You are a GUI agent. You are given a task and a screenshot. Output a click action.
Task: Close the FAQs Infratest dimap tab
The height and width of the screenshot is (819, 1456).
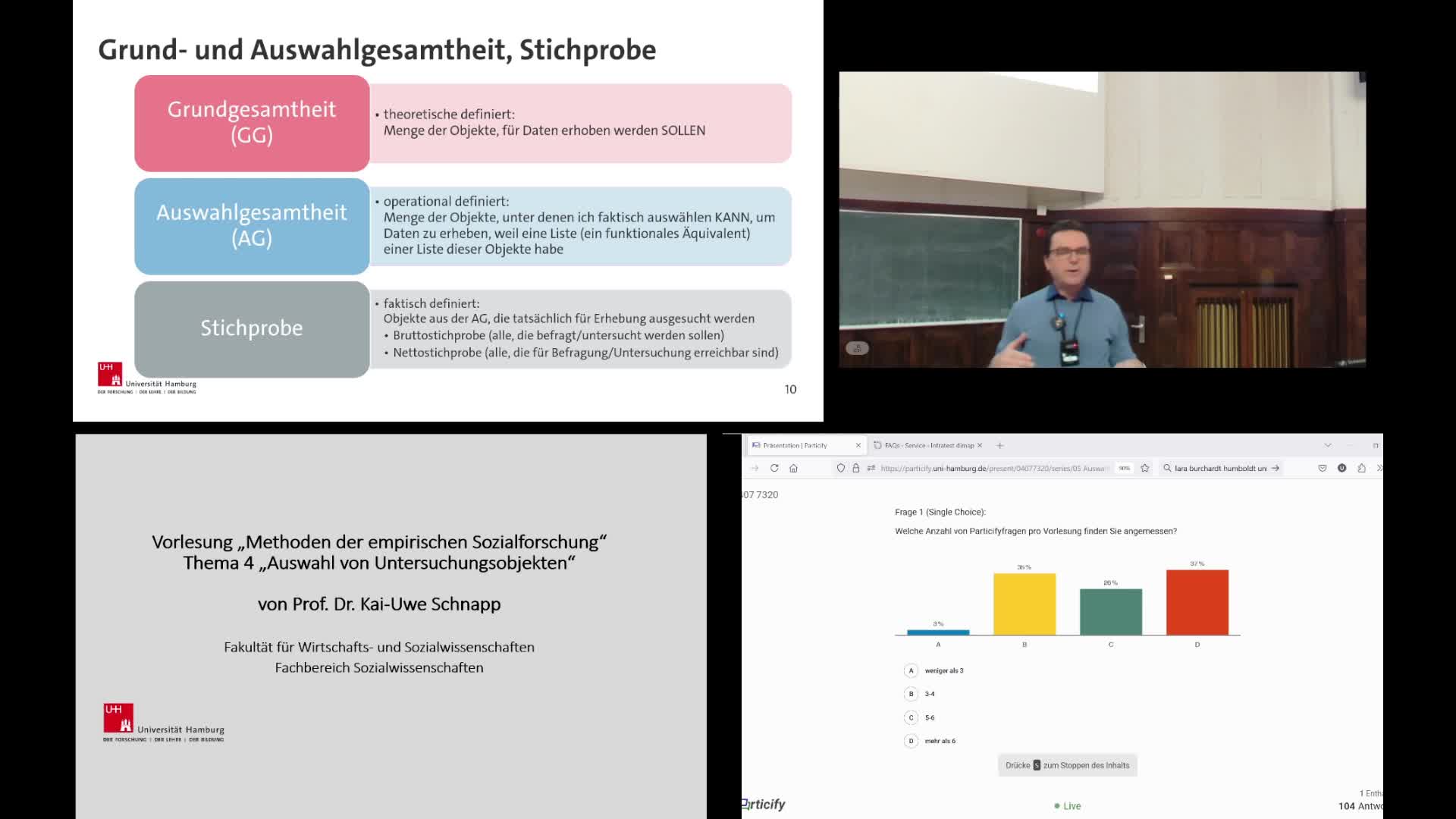[x=980, y=445]
